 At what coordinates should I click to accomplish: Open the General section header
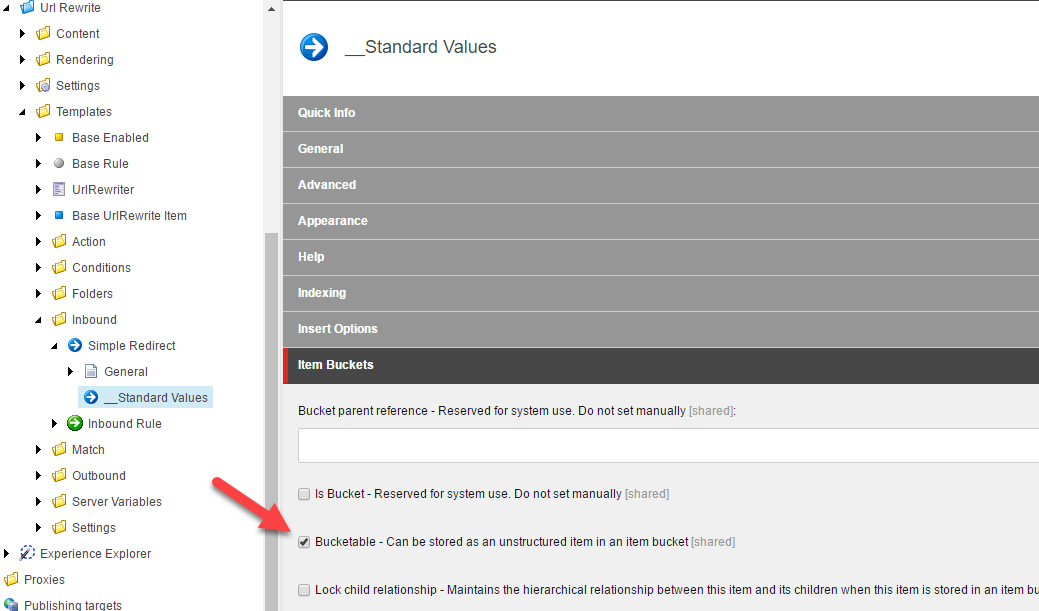pos(661,149)
